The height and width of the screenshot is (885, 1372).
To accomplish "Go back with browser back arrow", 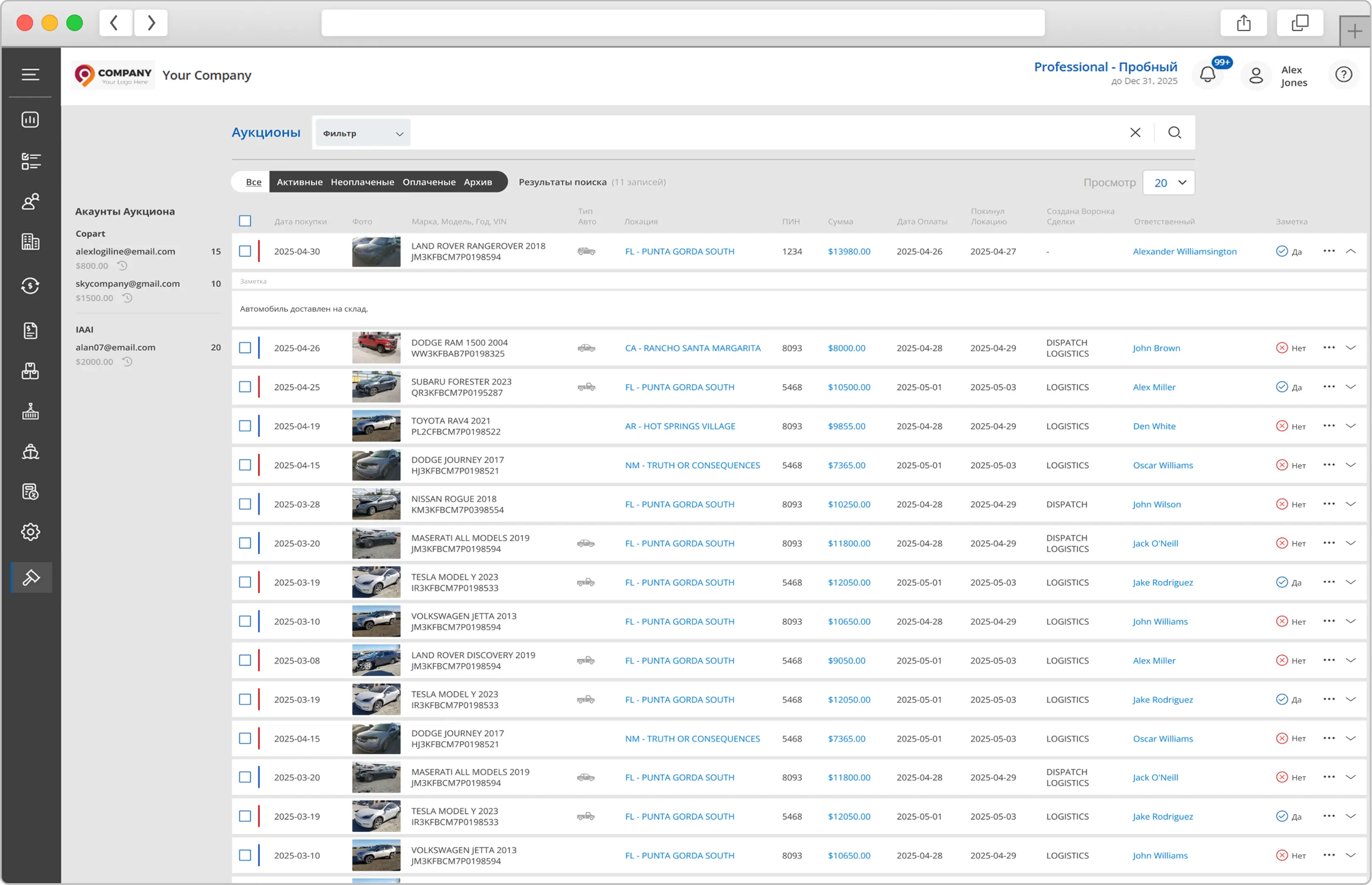I will [115, 23].
